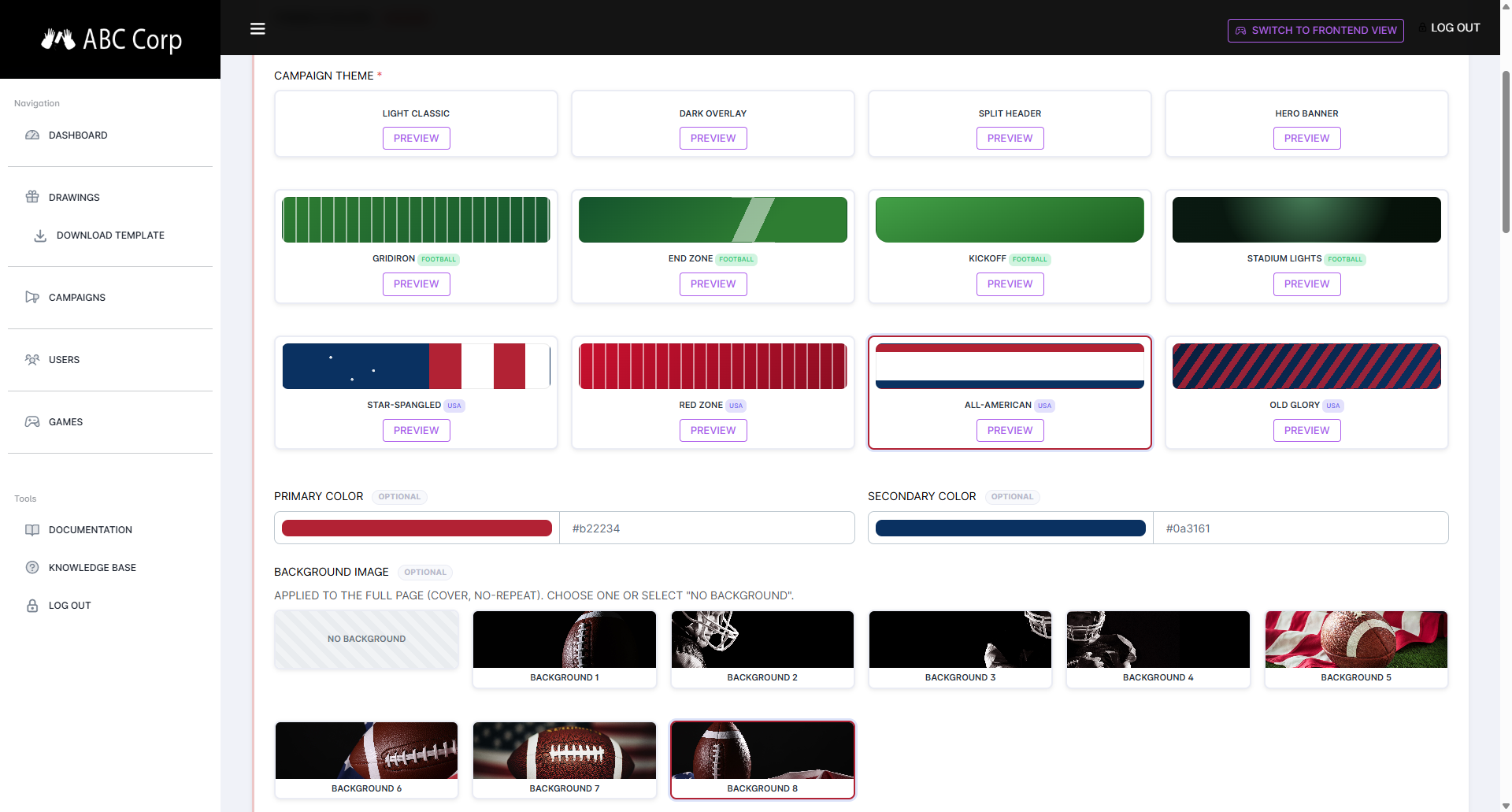Click the ABC Corp logo
Viewport: 1512px width, 812px height.
pos(111,39)
